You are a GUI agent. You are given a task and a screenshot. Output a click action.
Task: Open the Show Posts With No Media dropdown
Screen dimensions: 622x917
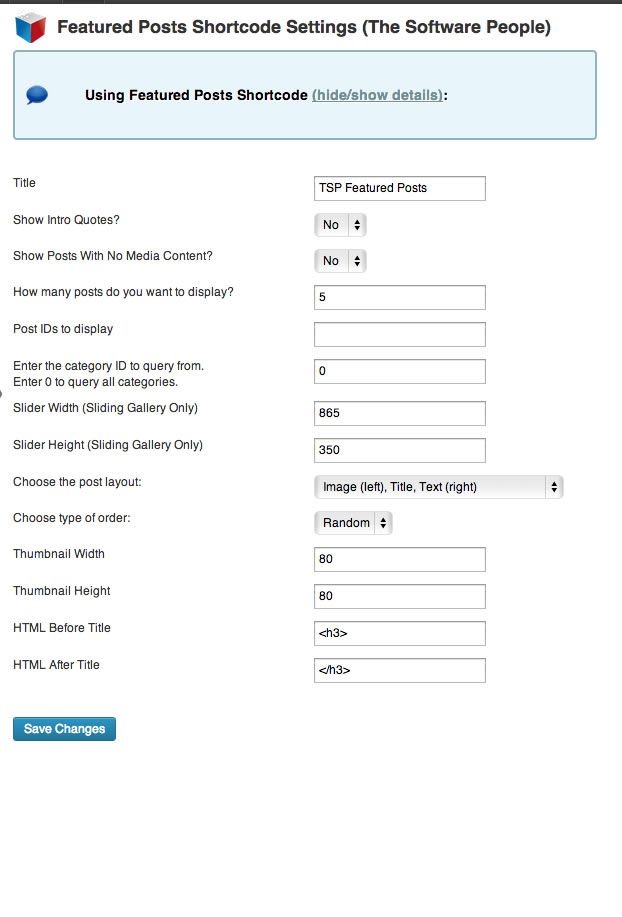[340, 261]
